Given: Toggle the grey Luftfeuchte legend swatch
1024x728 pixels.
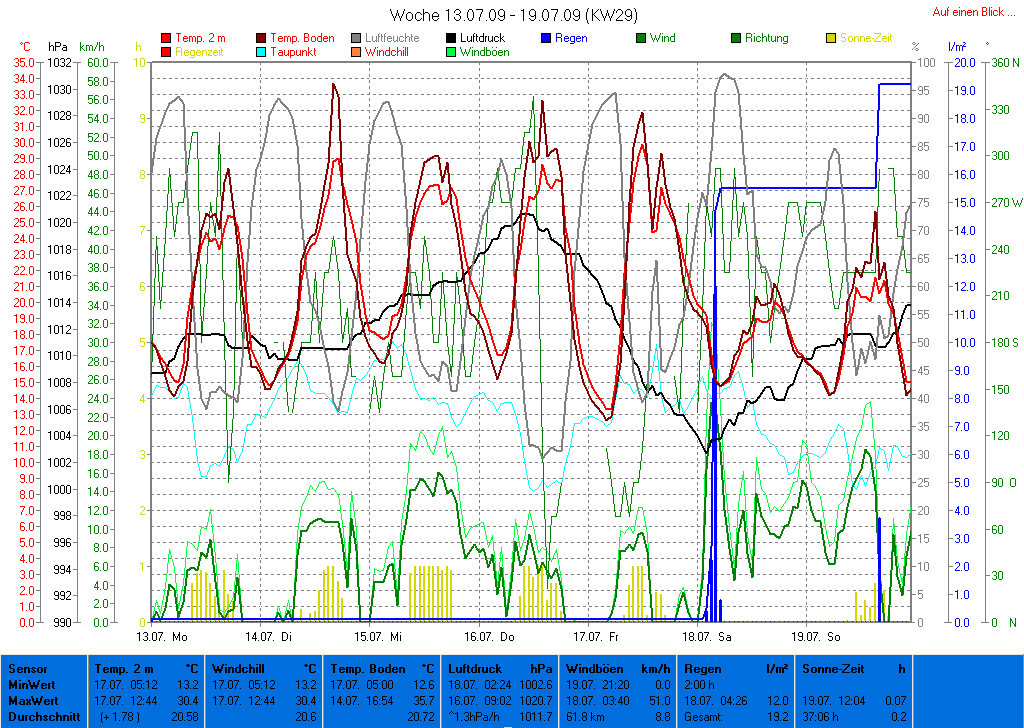Looking at the screenshot, I should coord(357,39).
